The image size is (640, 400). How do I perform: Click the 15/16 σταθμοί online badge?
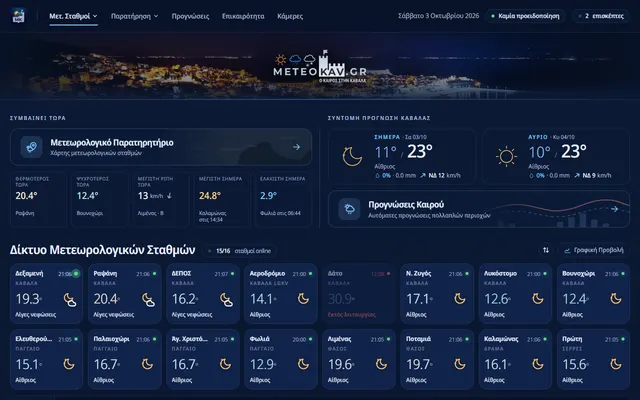click(240, 251)
